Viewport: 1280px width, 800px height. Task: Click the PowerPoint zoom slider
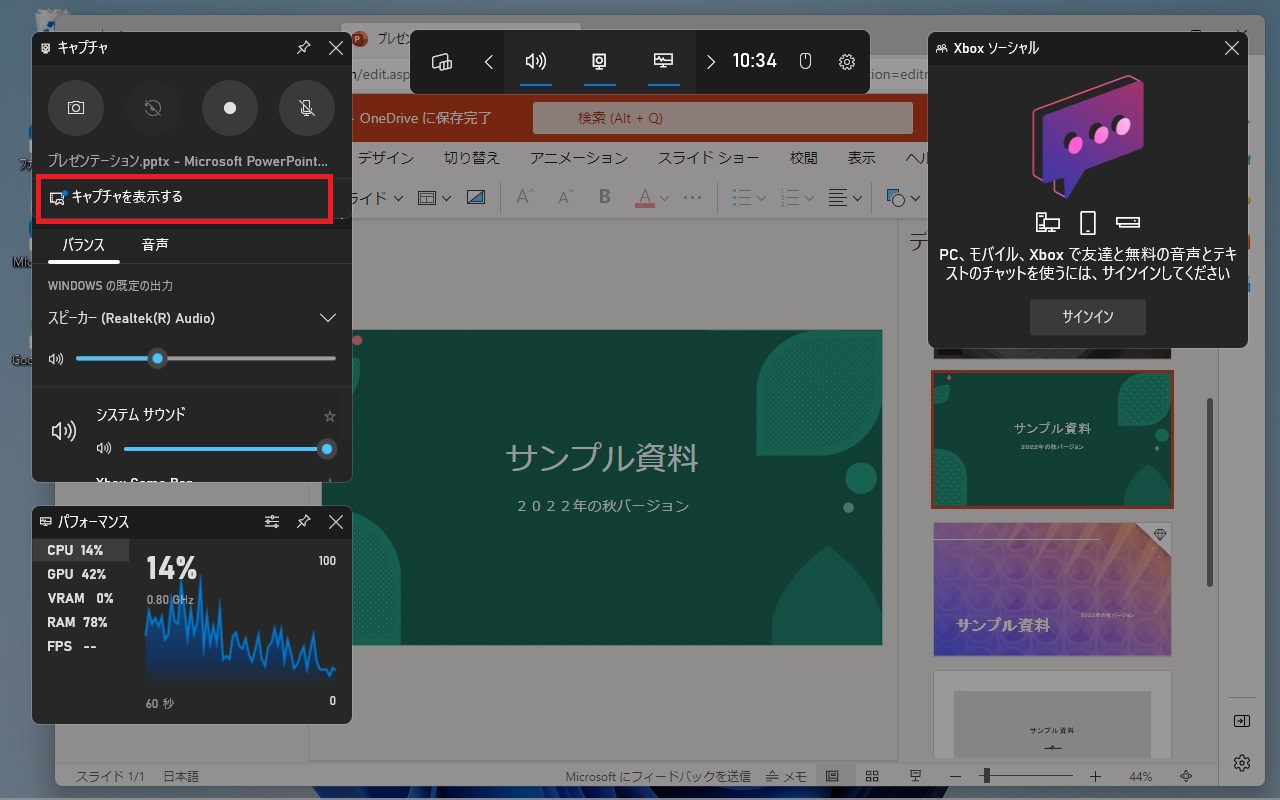tap(1026, 776)
